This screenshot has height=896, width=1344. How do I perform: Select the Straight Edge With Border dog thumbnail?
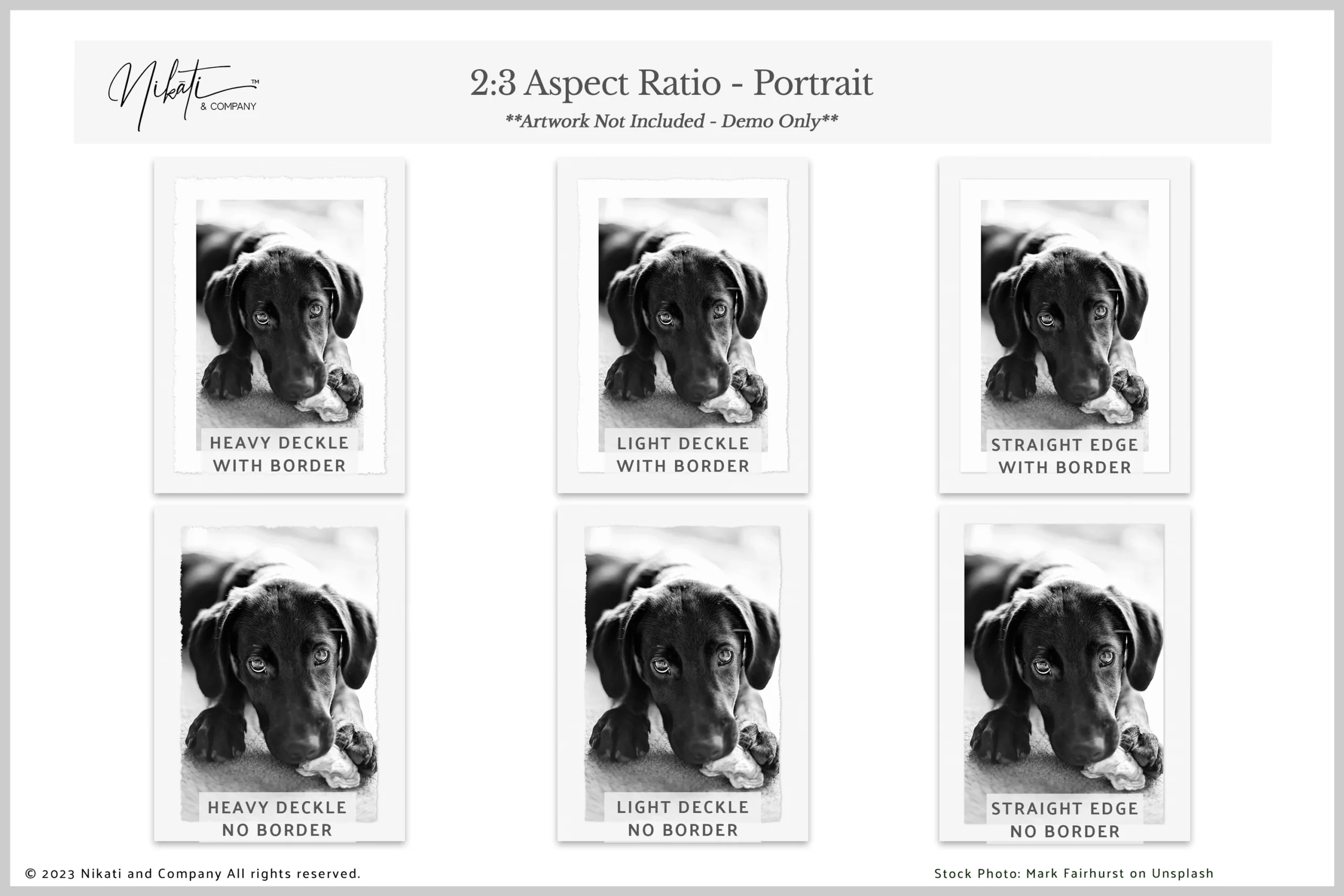[x=1065, y=325]
